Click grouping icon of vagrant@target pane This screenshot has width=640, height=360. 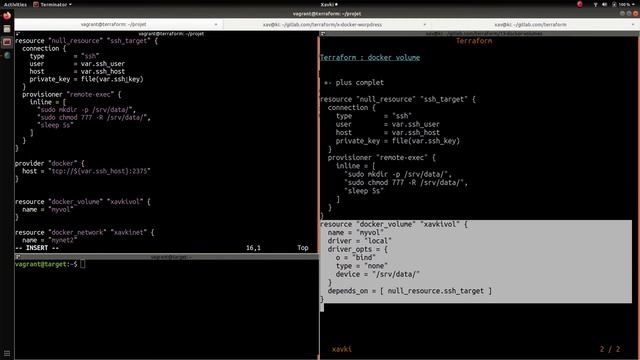18,257
